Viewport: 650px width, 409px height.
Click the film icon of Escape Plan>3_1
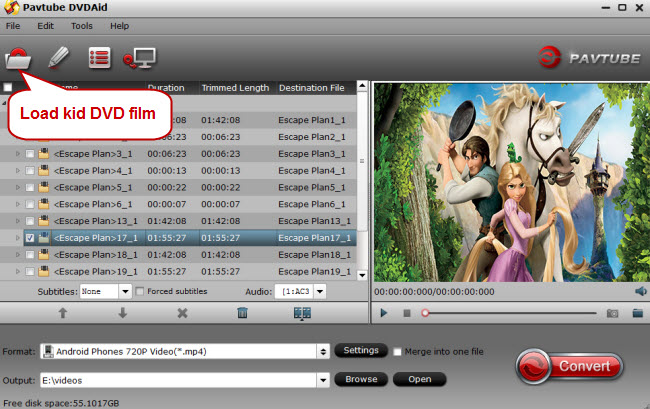(44, 154)
